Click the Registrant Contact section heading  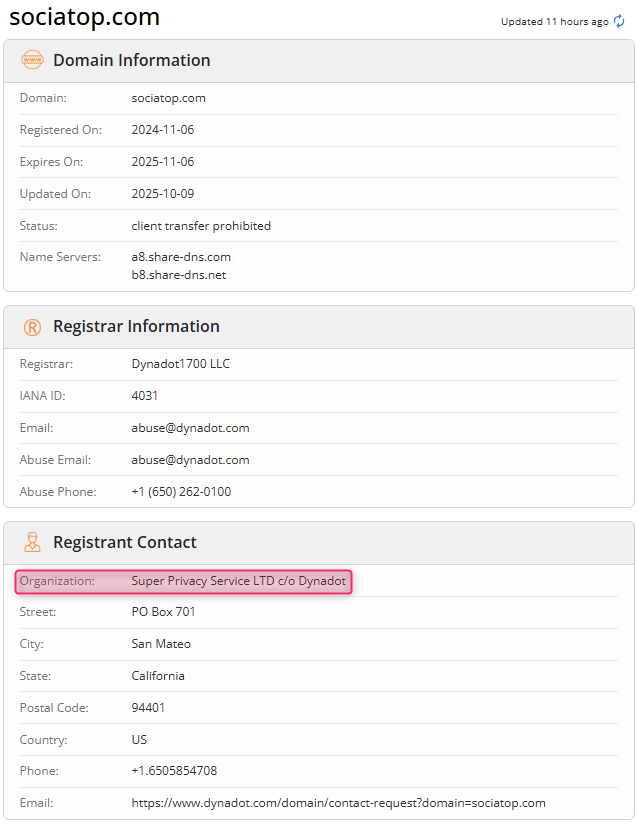(x=125, y=543)
